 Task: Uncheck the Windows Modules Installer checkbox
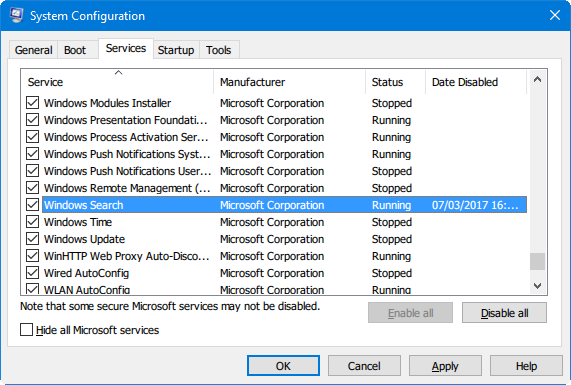[32, 103]
